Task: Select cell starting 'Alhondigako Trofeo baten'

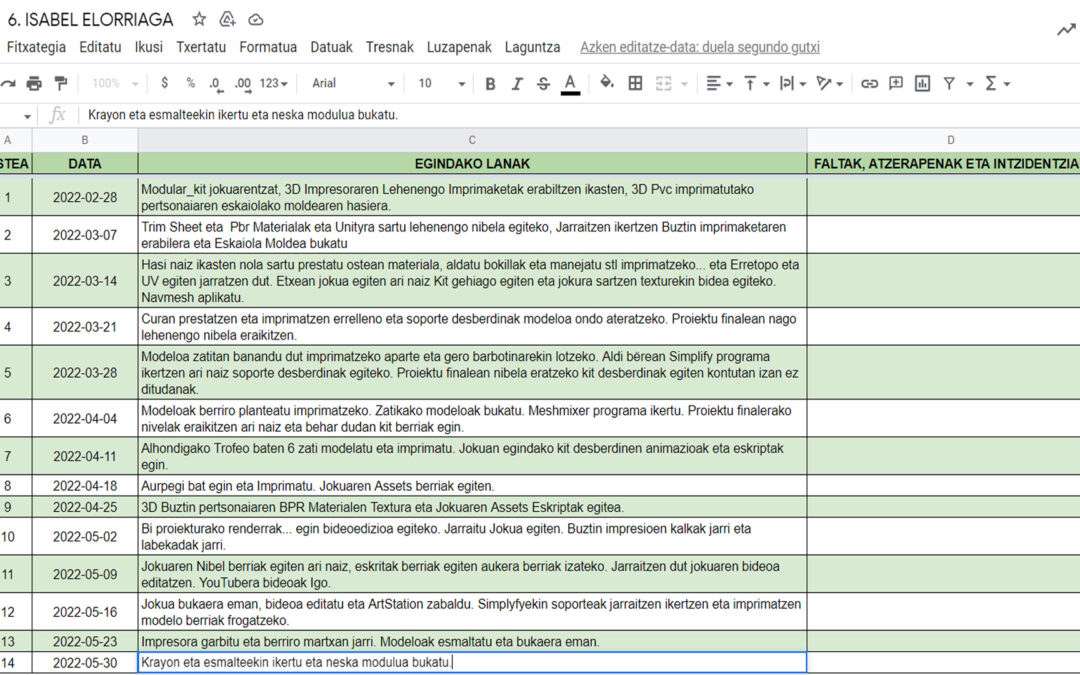Action: pos(472,456)
